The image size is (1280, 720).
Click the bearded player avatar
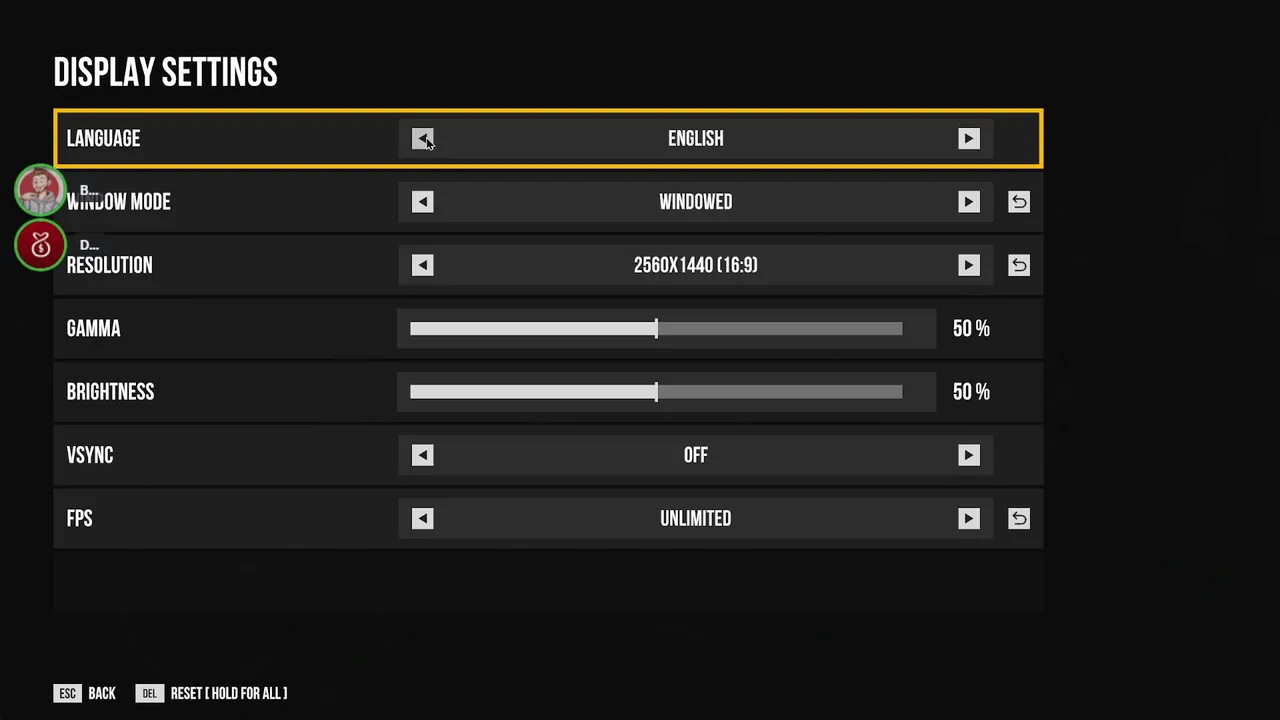[40, 190]
